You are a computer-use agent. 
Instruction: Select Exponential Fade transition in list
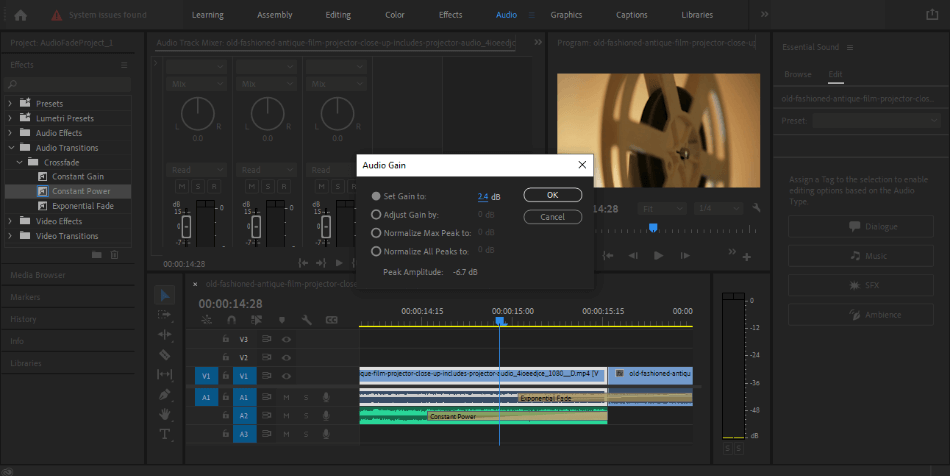82,206
